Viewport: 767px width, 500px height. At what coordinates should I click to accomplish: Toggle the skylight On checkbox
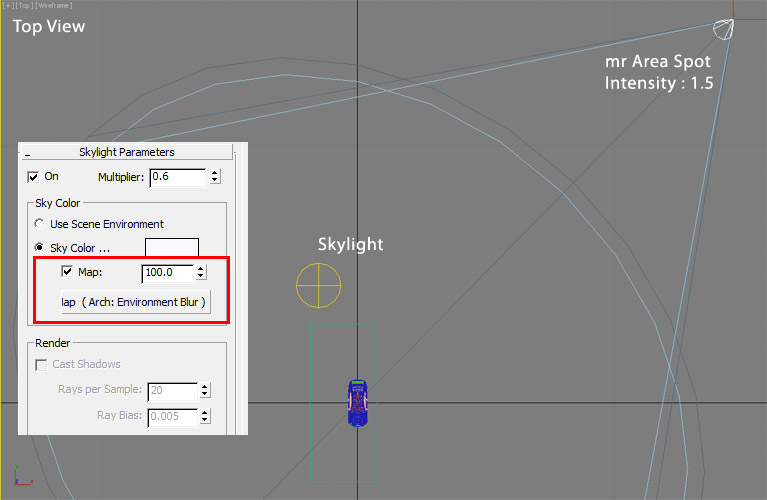[33, 177]
